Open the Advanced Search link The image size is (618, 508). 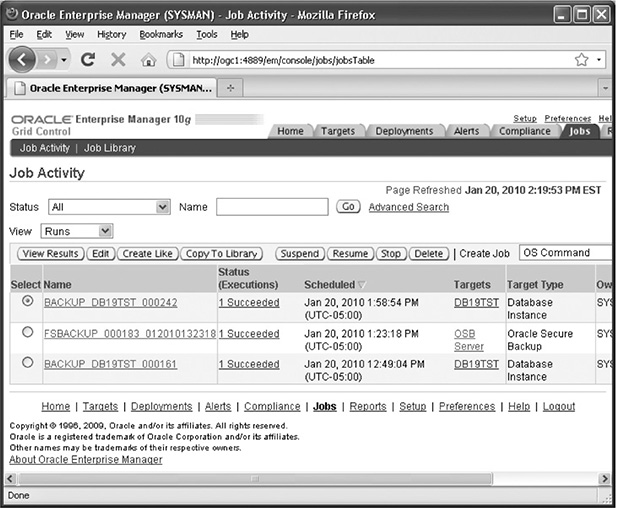pos(408,207)
